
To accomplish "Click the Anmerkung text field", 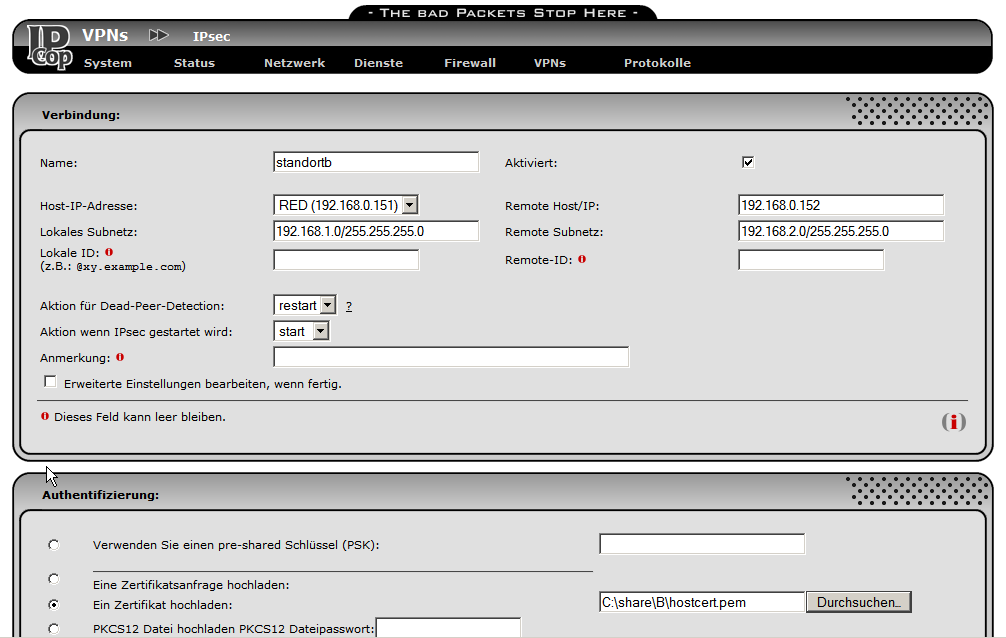I will coord(451,357).
